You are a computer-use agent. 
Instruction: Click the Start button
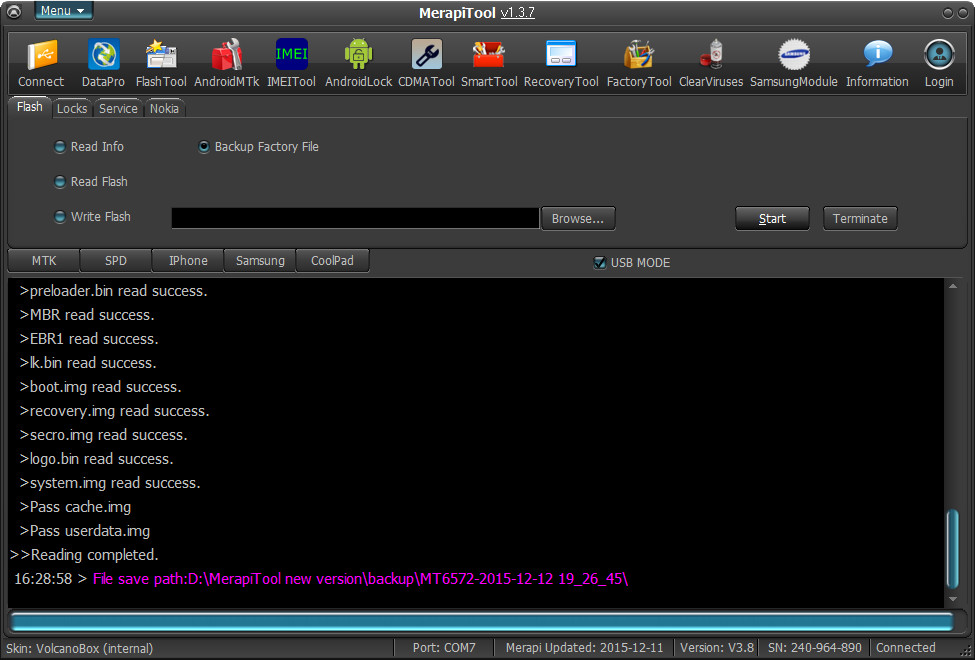pyautogui.click(x=772, y=218)
